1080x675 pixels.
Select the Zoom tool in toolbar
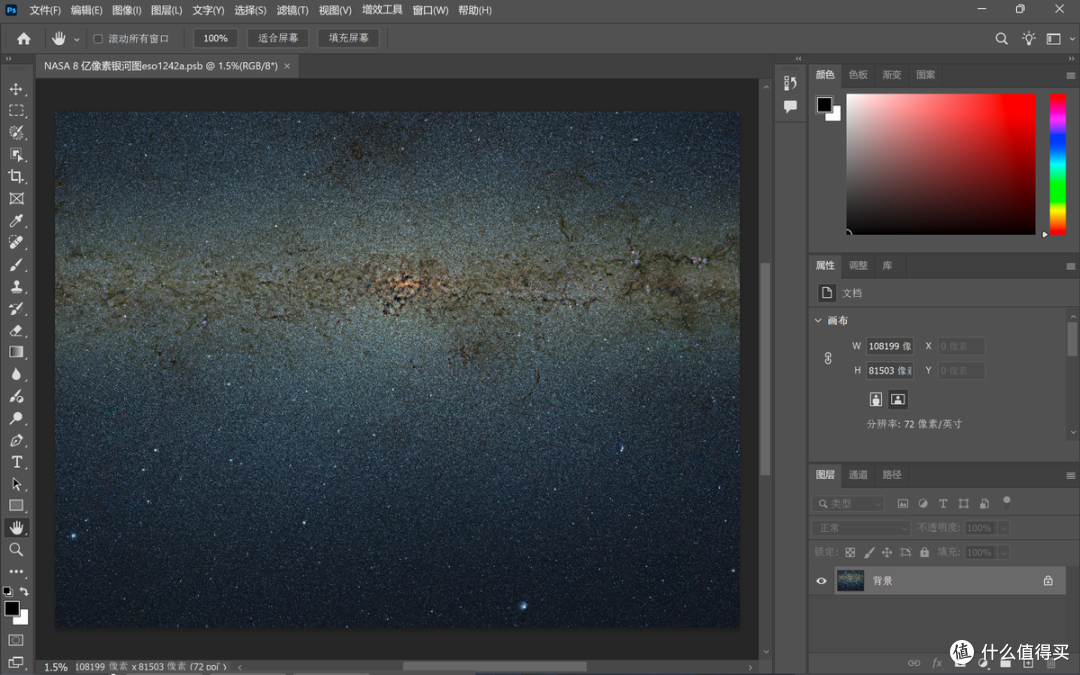[x=16, y=550]
